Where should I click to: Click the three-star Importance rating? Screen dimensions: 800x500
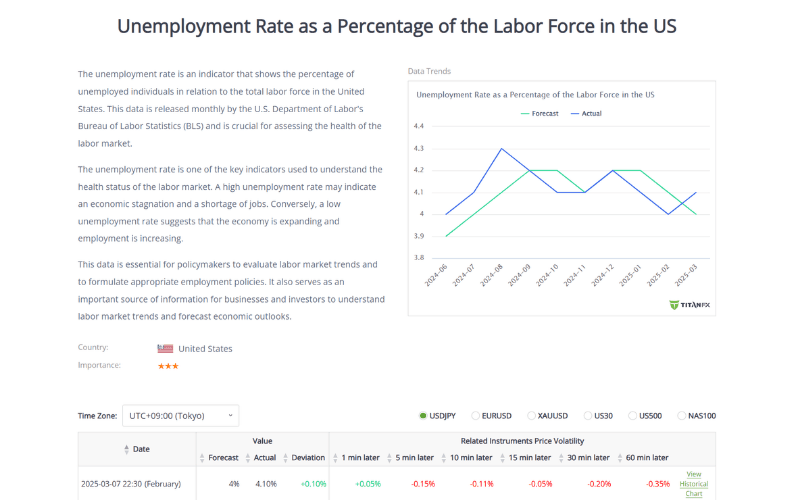tap(168, 366)
